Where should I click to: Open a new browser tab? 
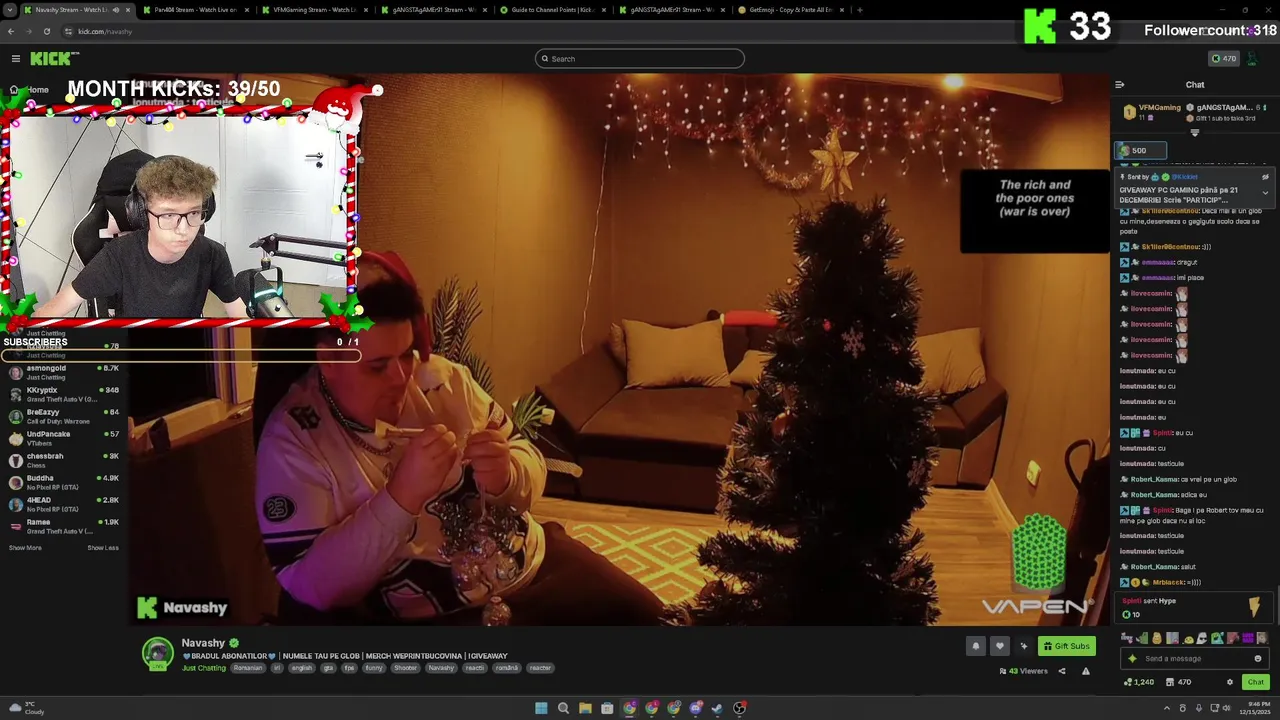pos(860,10)
